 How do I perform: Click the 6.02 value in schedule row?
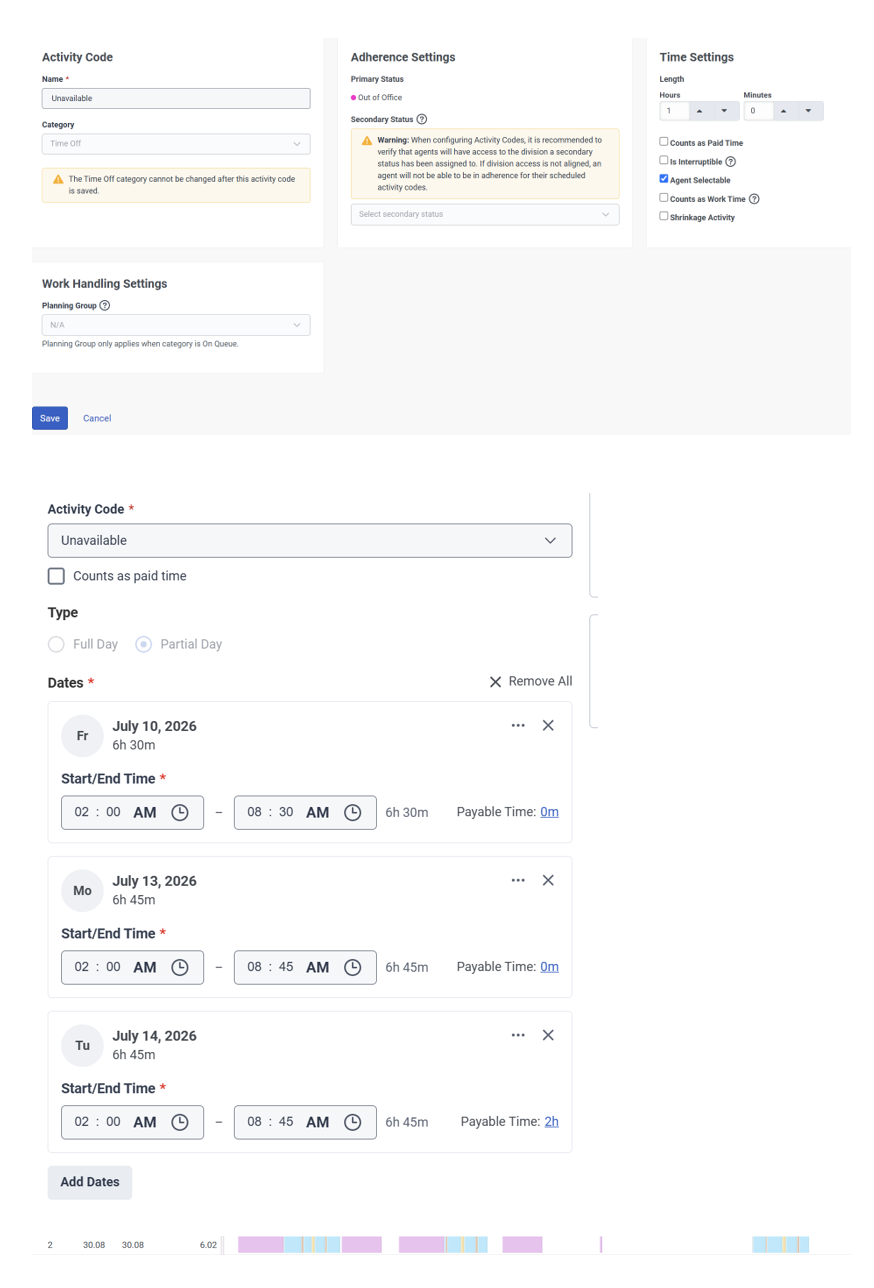click(x=208, y=1245)
